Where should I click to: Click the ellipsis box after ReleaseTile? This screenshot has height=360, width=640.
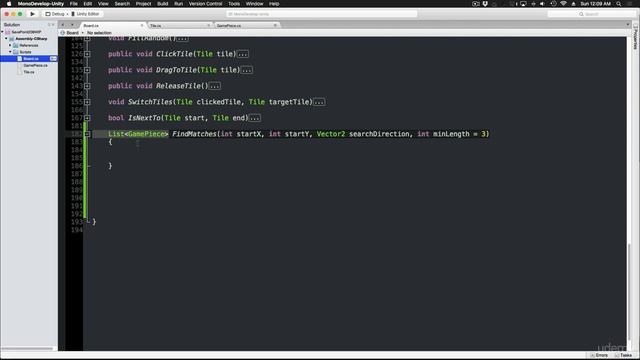[x=215, y=86]
